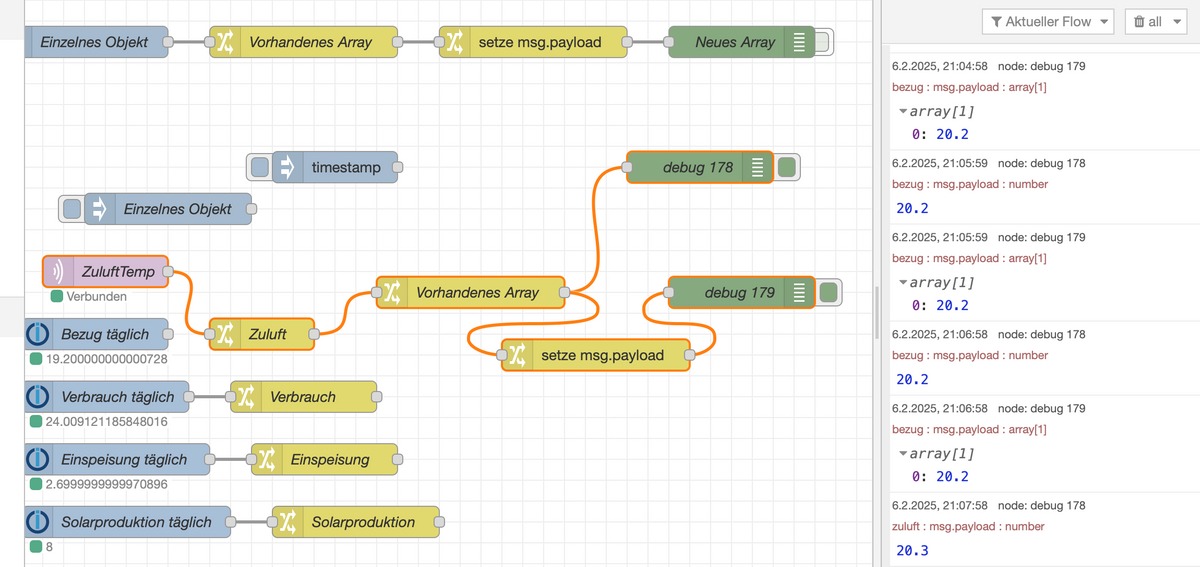This screenshot has height=567, width=1200.
Task: Open the Aktueller Flow filter dropdown
Action: pyautogui.click(x=1048, y=21)
